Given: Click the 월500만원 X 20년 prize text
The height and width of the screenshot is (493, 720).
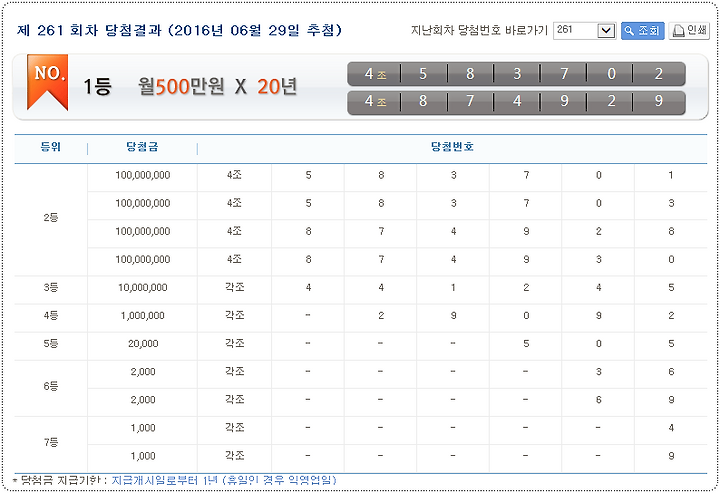Looking at the screenshot, I should pyautogui.click(x=217, y=86).
